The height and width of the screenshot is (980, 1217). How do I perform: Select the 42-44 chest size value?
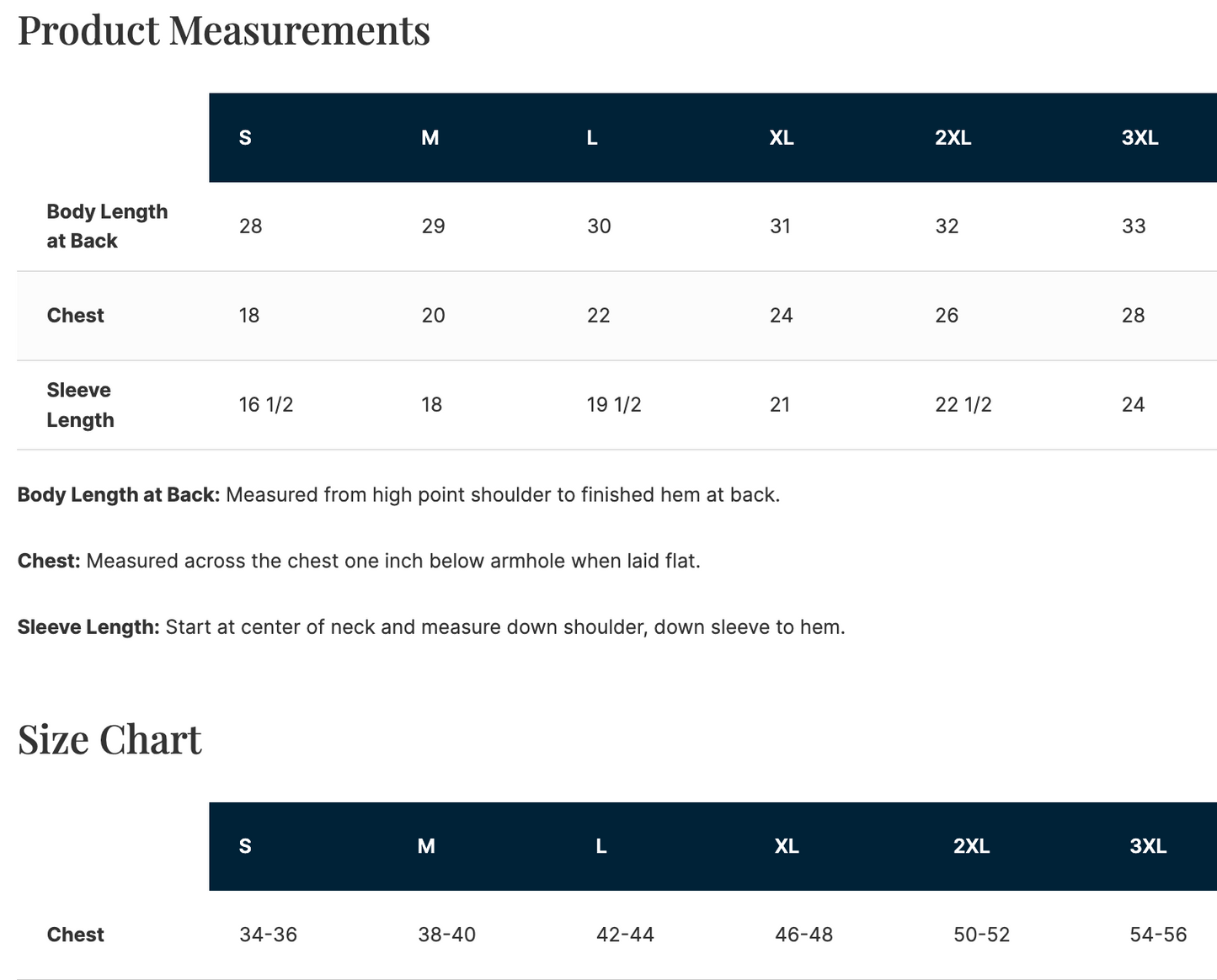click(625, 935)
